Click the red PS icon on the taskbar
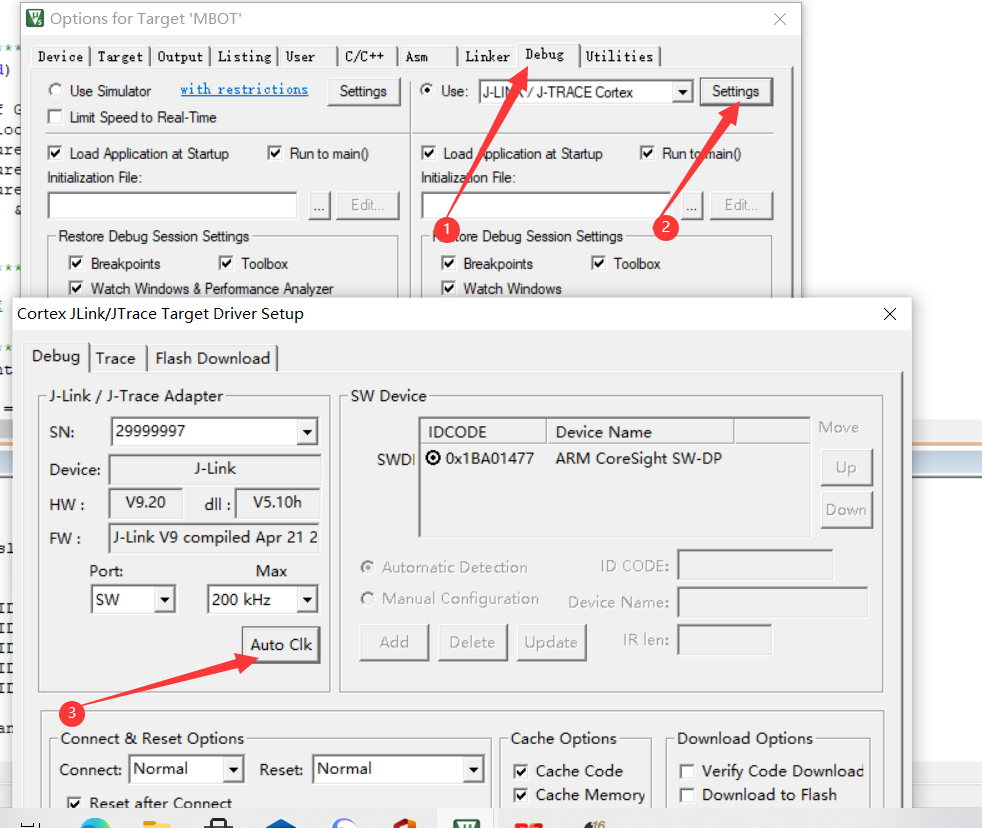 (x=529, y=822)
